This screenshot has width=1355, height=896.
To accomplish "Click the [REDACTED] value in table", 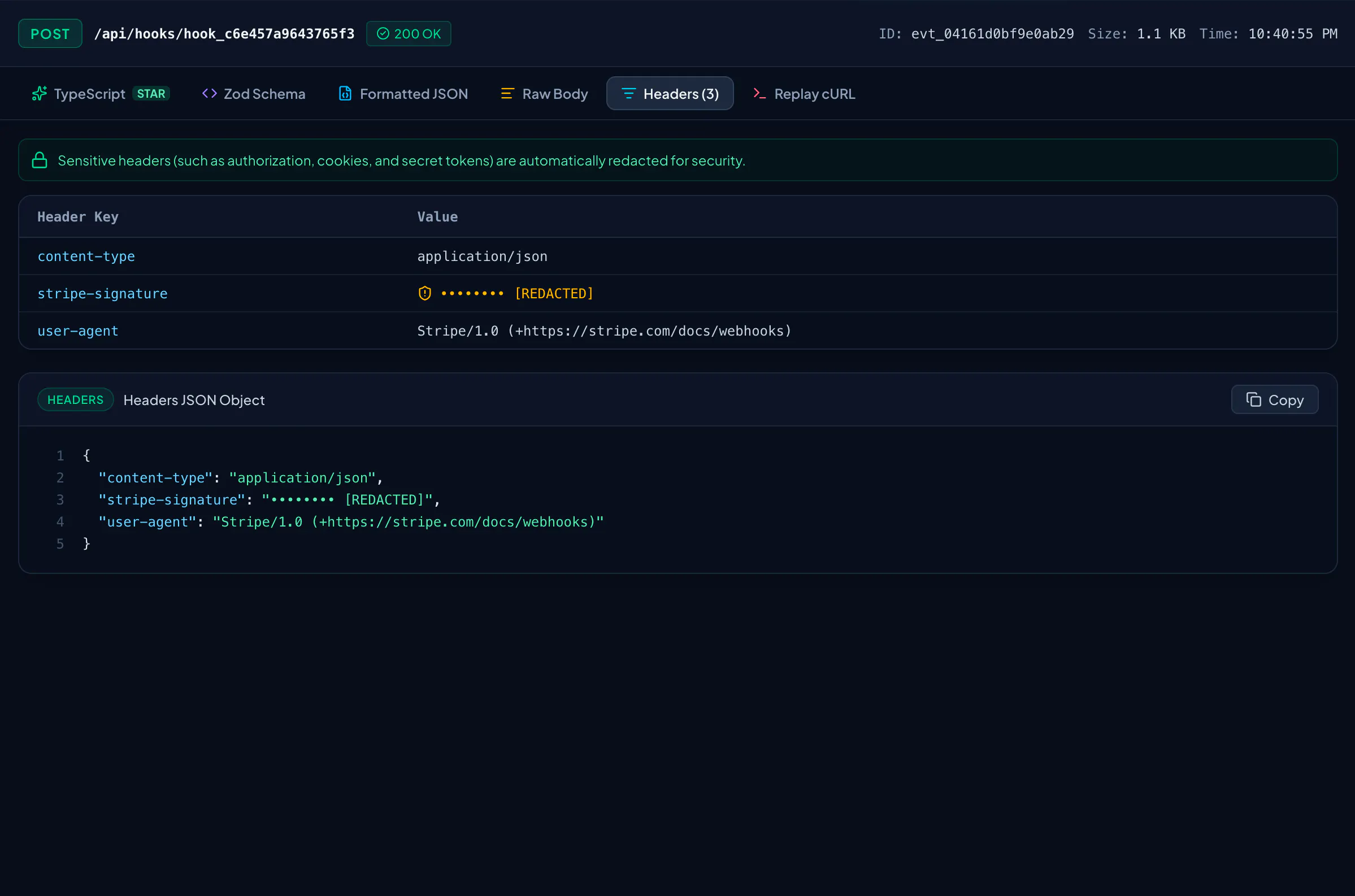I will (554, 294).
